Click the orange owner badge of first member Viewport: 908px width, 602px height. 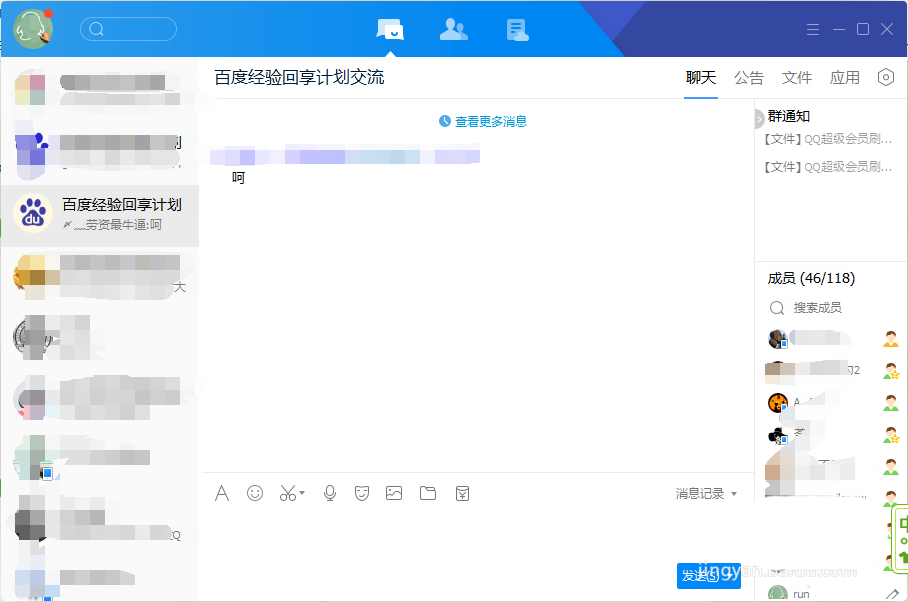[891, 339]
